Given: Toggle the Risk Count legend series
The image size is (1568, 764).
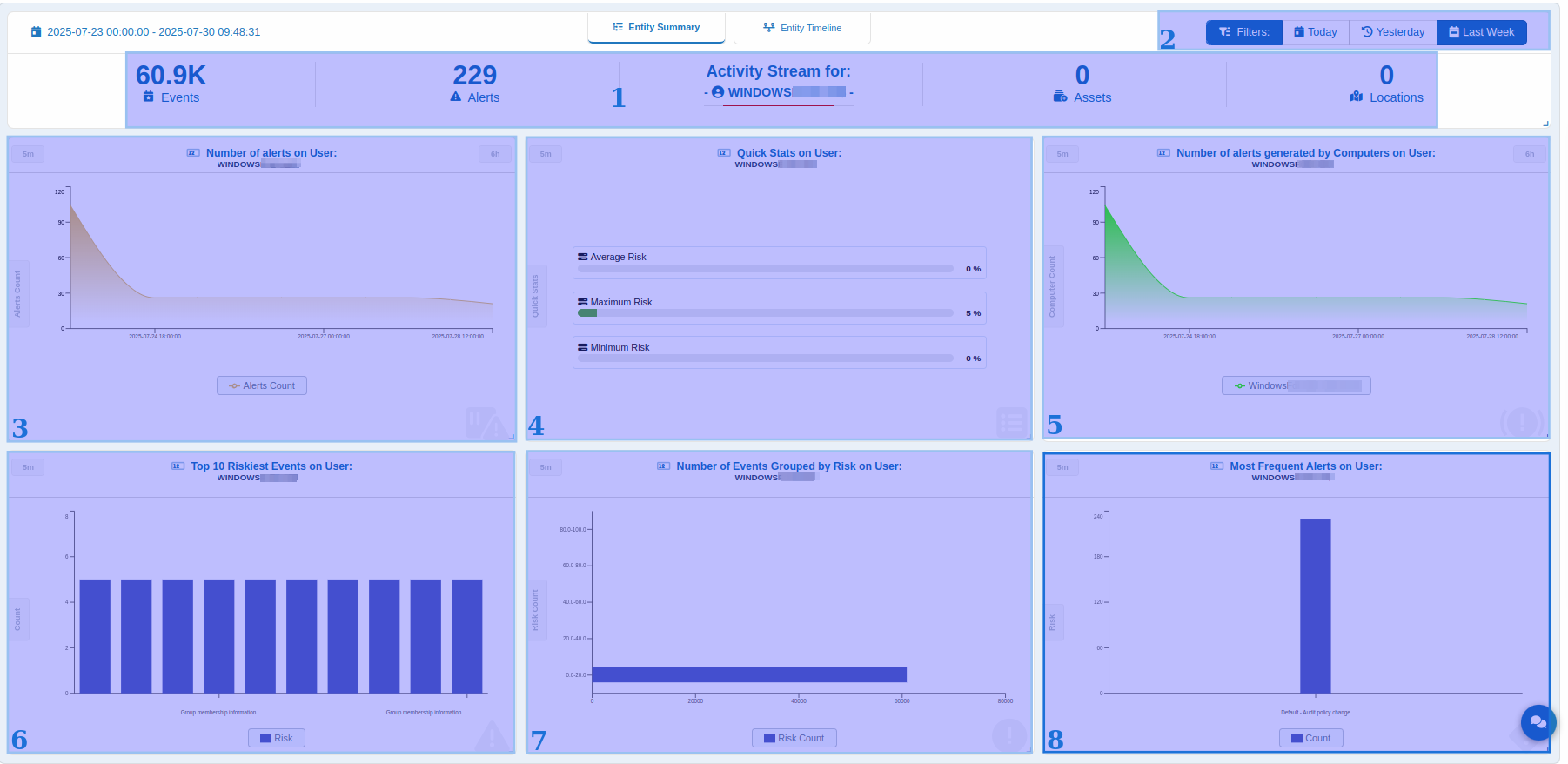Looking at the screenshot, I should [794, 738].
